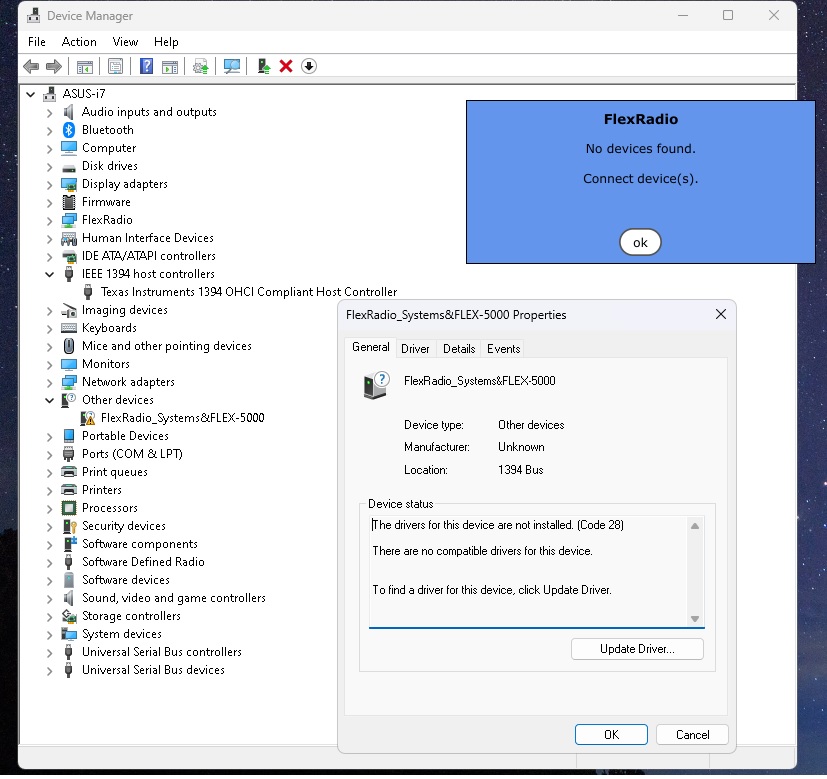Viewport: 827px width, 779px height.
Task: Click the Update Driver... button
Action: click(x=637, y=649)
